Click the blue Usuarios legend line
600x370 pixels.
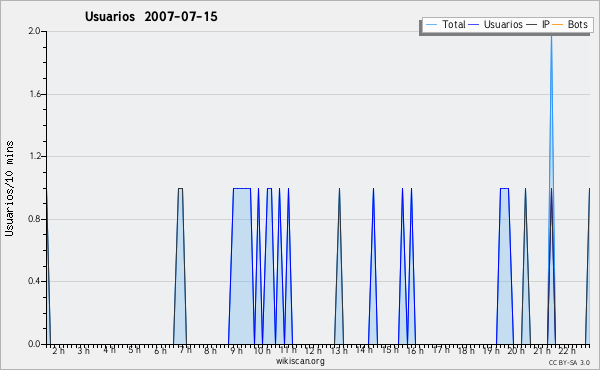(x=474, y=25)
